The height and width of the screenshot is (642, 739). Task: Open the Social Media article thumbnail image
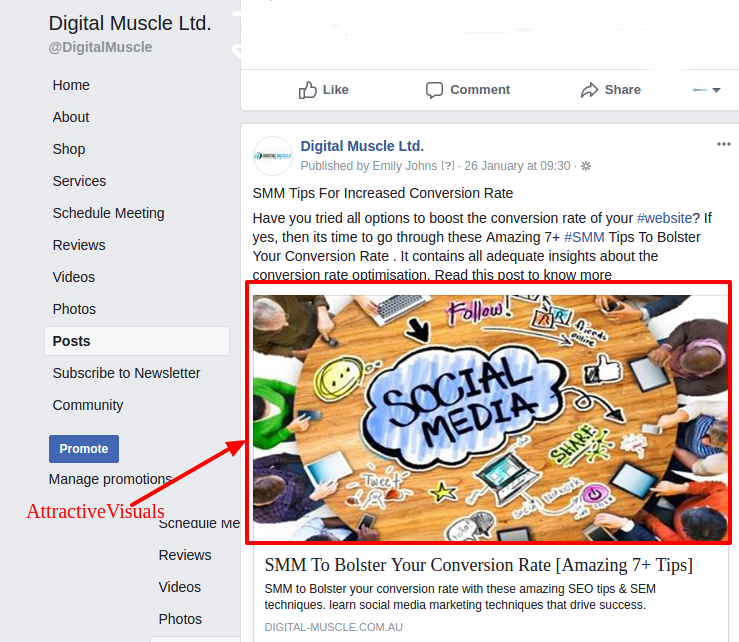(489, 418)
